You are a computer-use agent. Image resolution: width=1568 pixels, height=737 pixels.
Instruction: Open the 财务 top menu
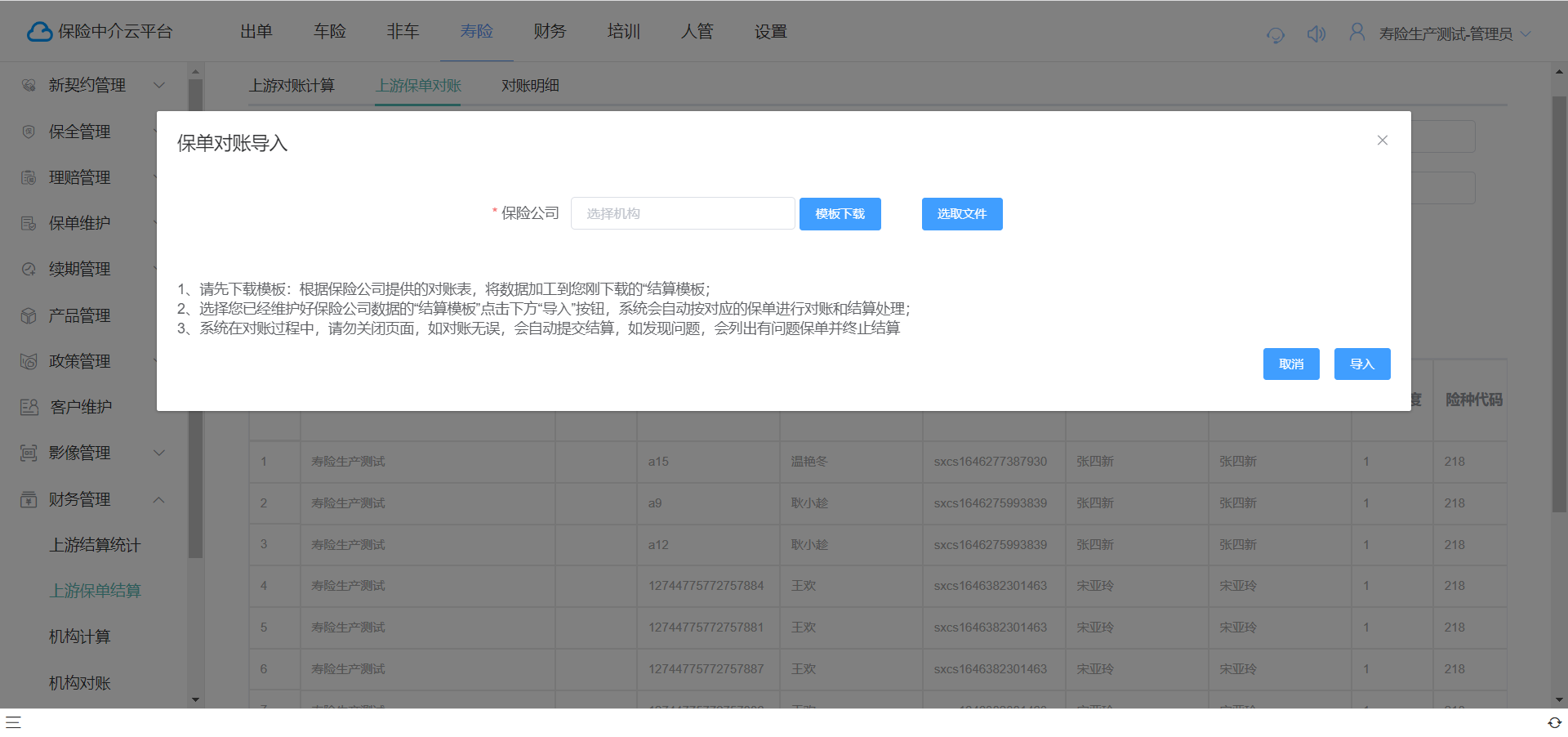[x=550, y=31]
